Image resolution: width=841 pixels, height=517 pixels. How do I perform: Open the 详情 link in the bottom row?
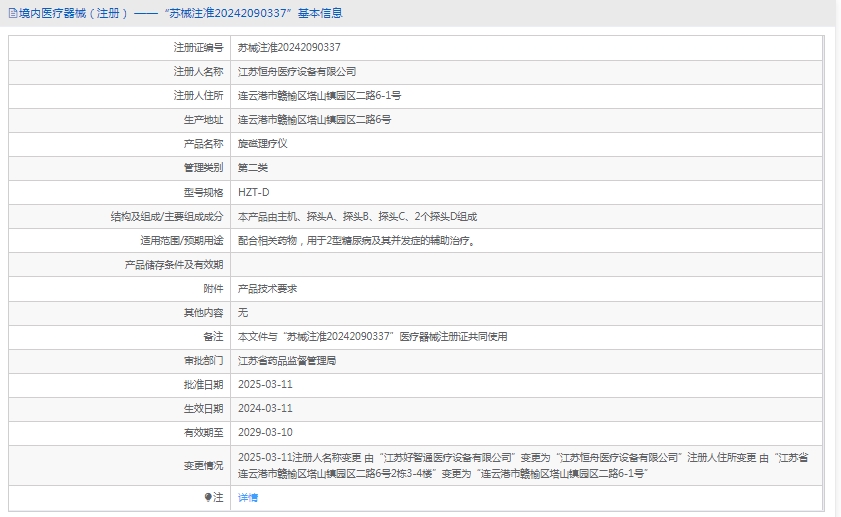tap(248, 497)
